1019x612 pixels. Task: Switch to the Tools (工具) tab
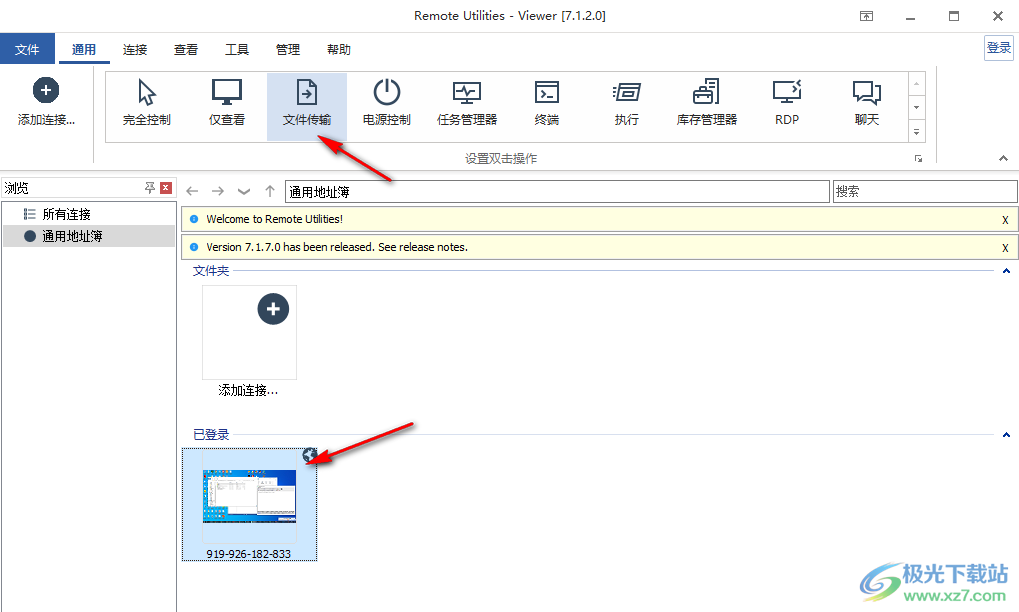pos(237,49)
